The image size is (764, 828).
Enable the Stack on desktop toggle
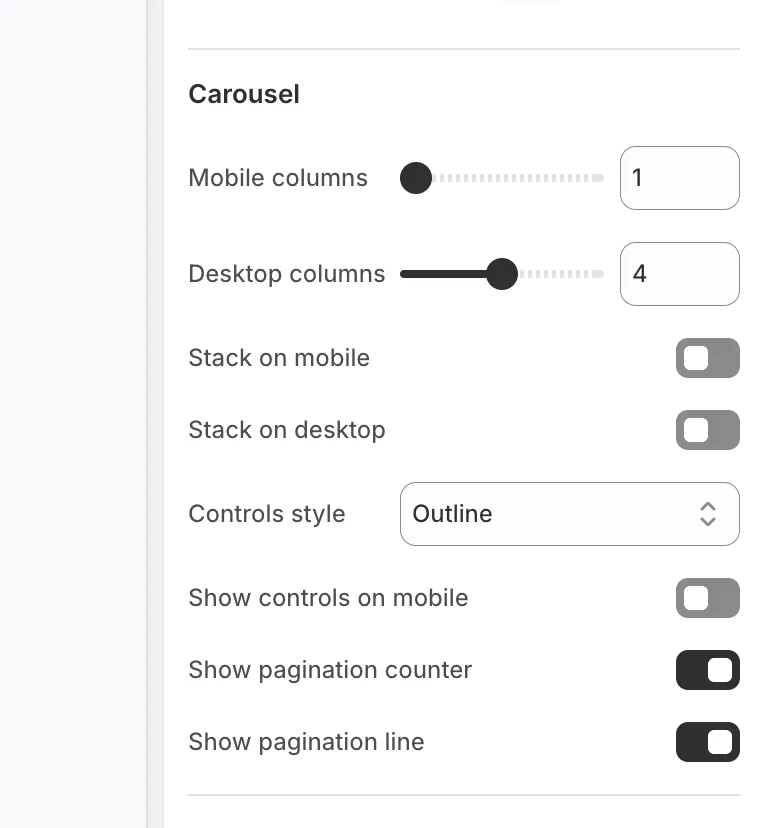[708, 430]
